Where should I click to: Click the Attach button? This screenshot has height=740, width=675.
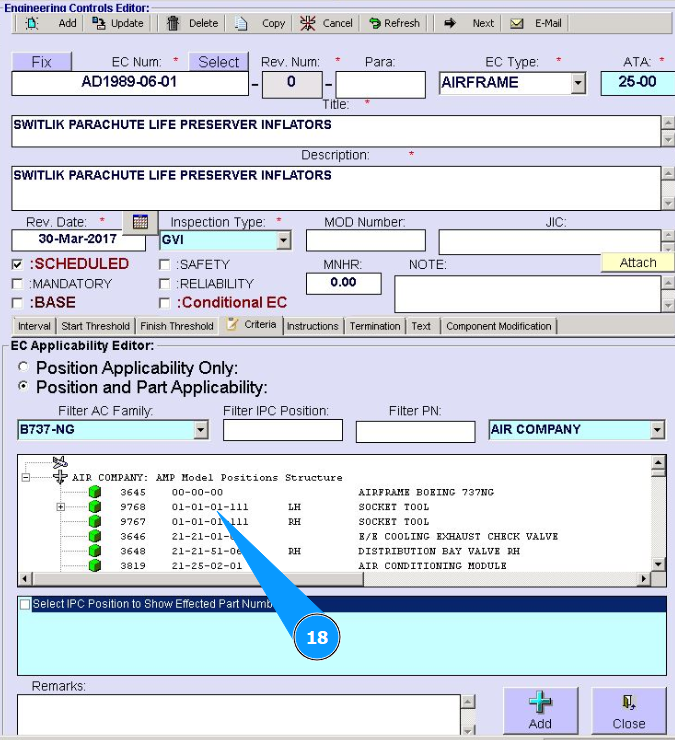coord(638,262)
